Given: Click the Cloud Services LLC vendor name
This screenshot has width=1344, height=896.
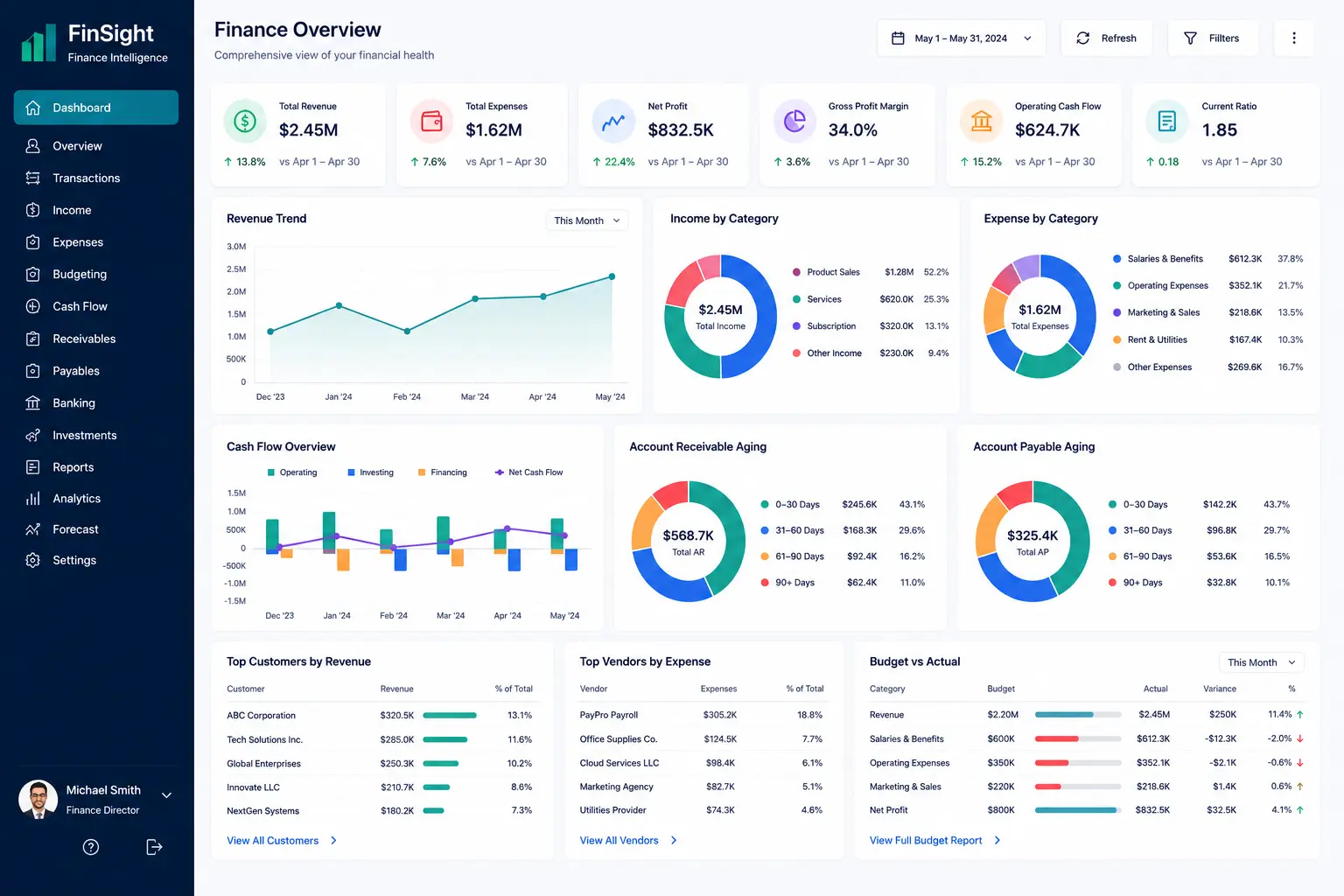Looking at the screenshot, I should point(619,763).
